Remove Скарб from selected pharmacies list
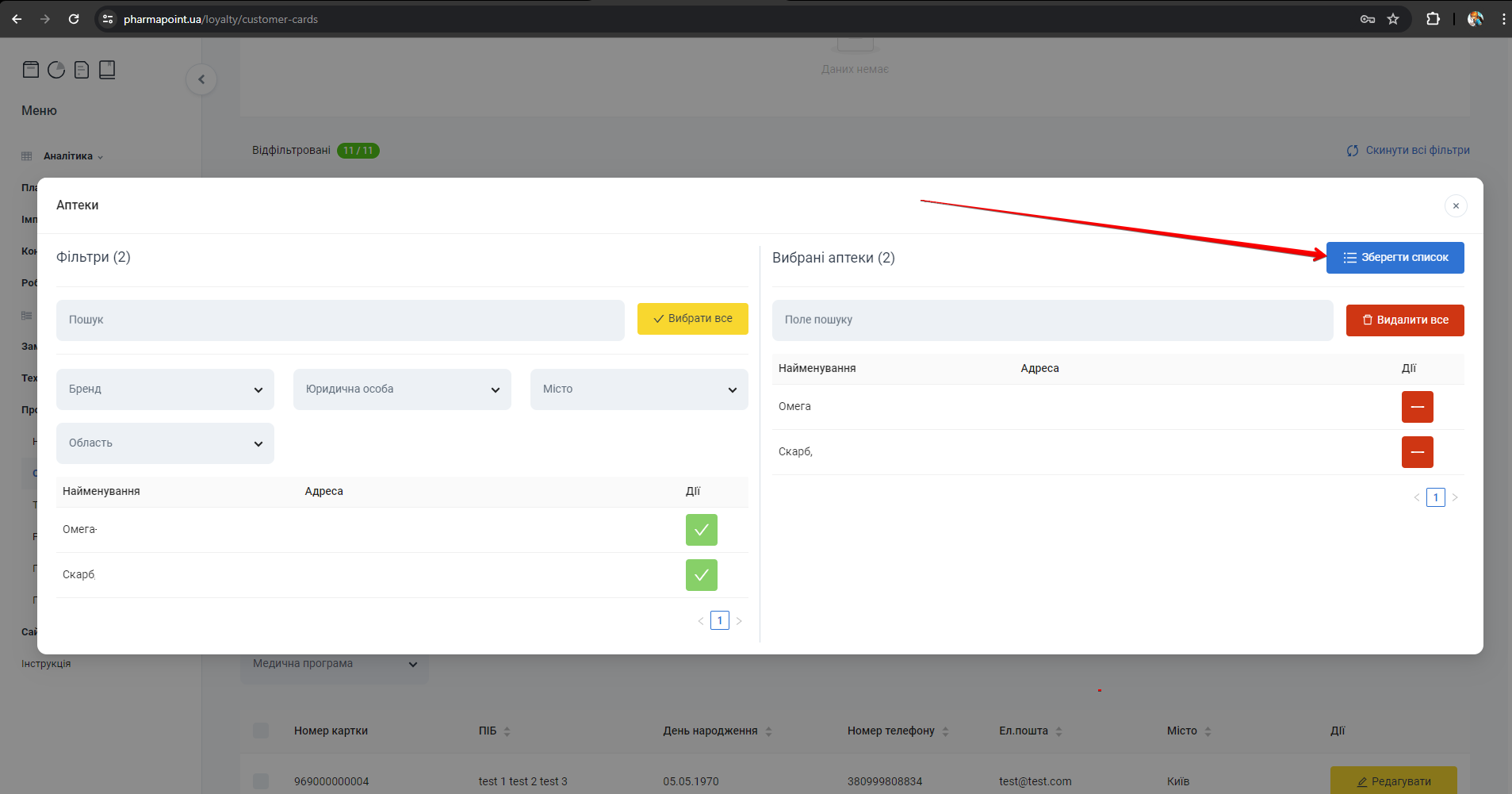This screenshot has width=1512, height=794. click(1417, 452)
